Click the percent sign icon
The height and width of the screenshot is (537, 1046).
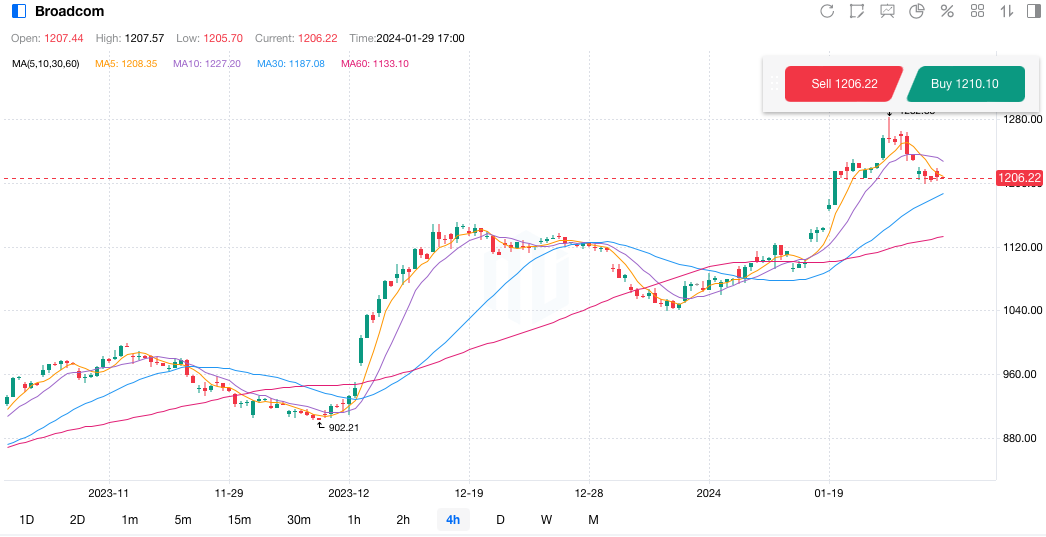[947, 11]
